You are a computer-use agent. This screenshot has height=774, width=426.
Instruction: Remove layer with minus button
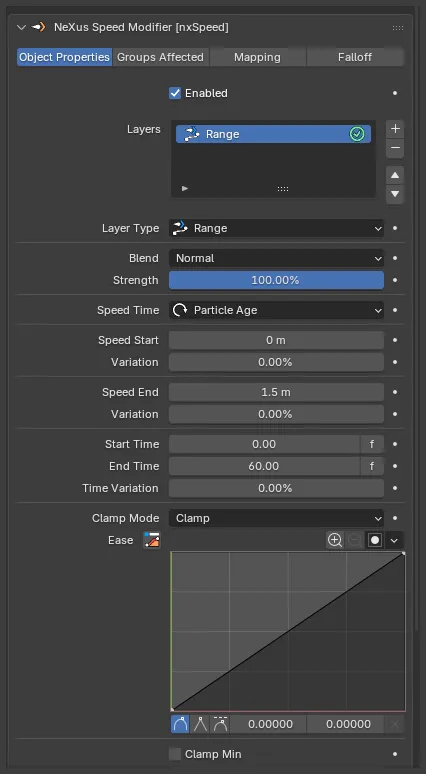[395, 149]
